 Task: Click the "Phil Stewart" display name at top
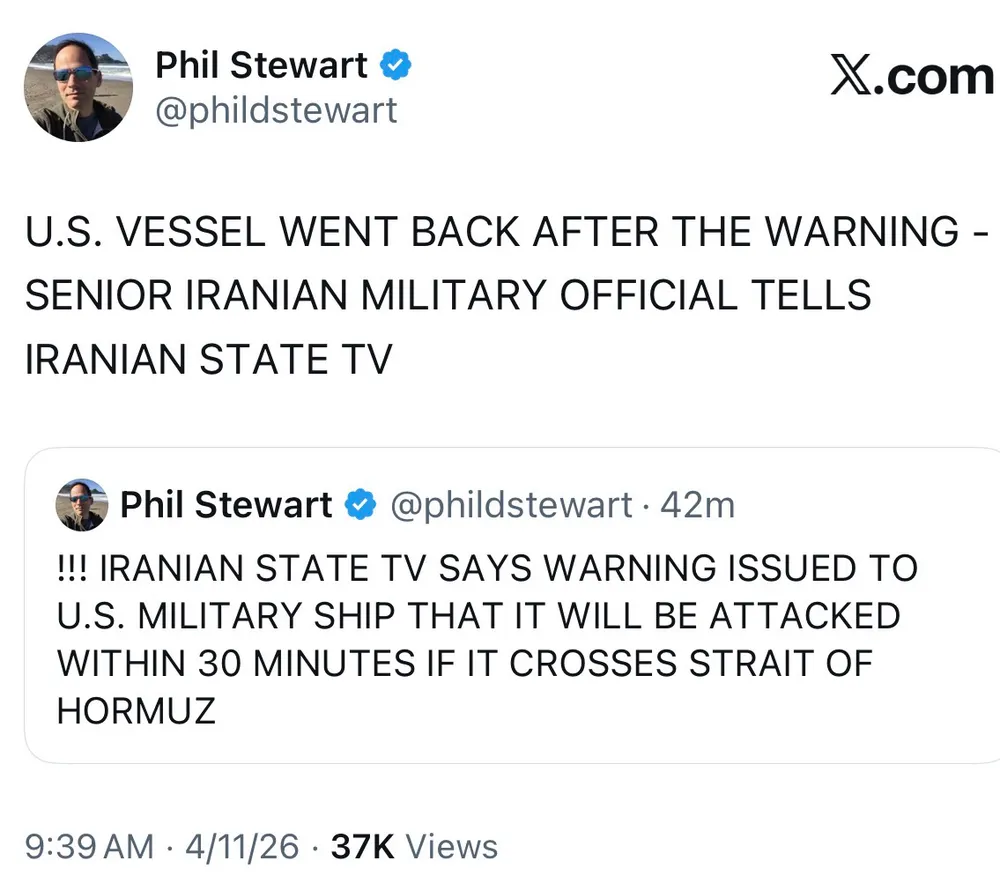[262, 66]
